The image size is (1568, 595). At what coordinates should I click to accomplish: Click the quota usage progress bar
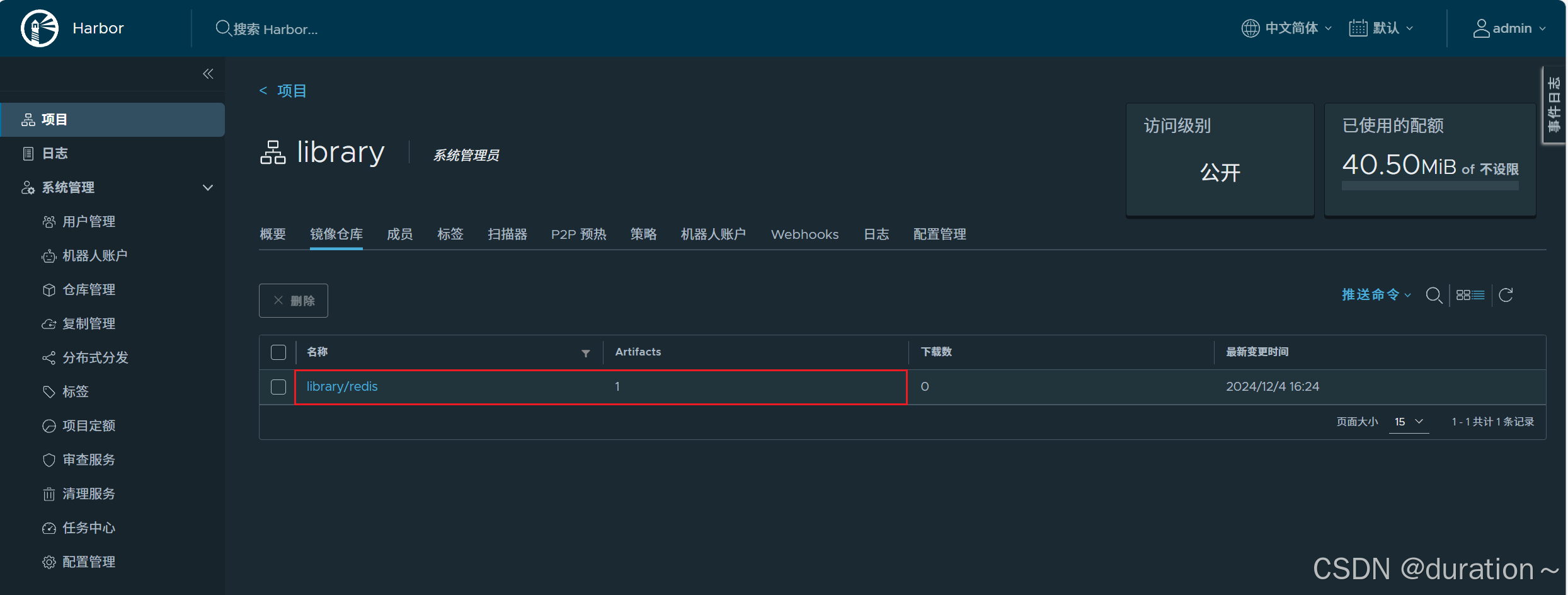(x=1430, y=186)
